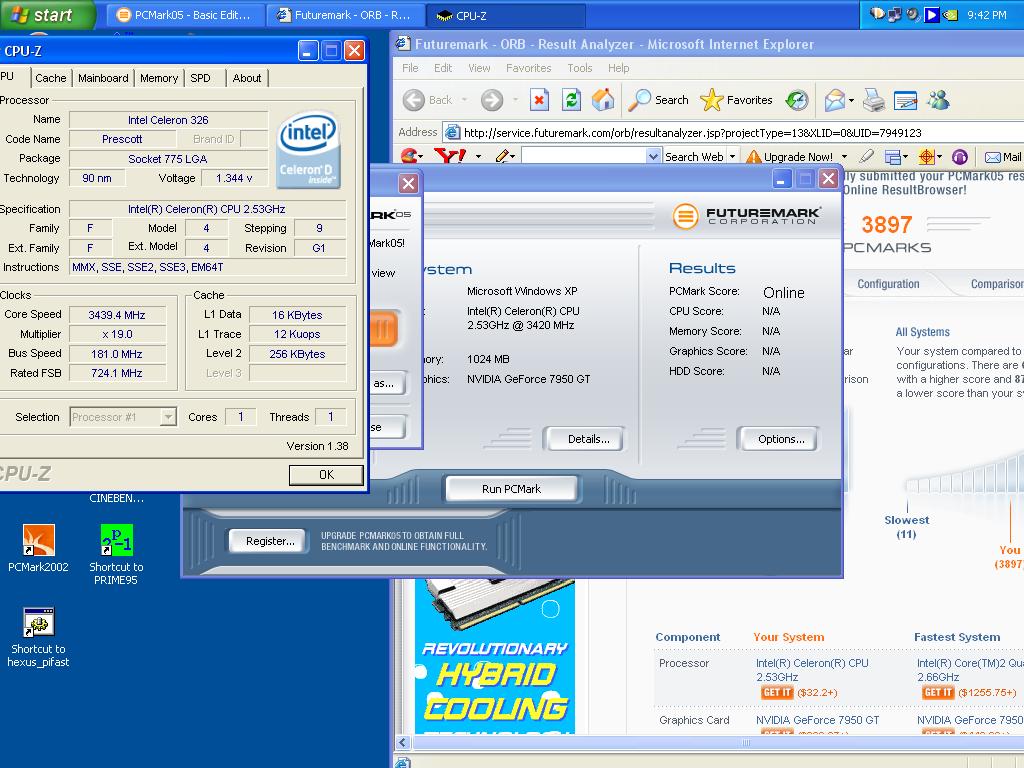1024x768 pixels.
Task: Click the Yahoo Y! logo in toolbar
Action: tap(450, 156)
